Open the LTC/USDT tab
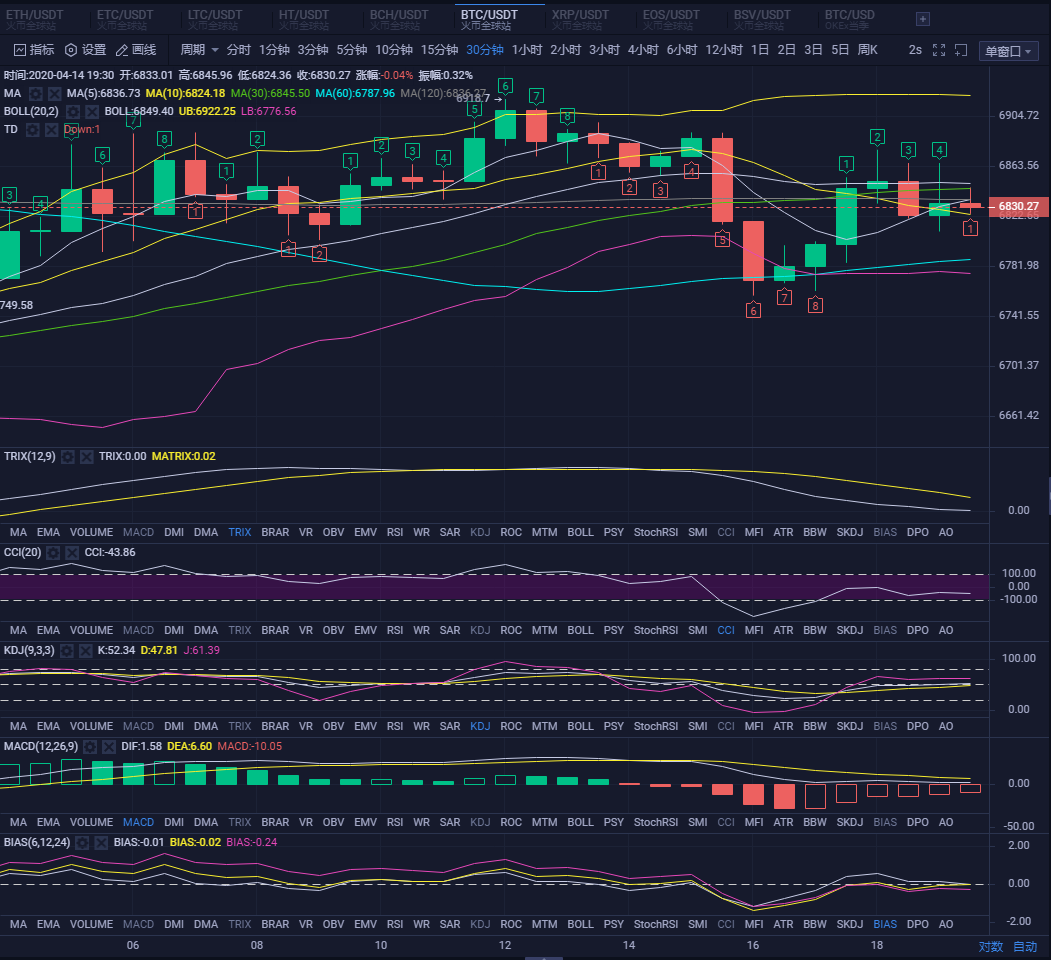This screenshot has height=960, width=1051. point(214,19)
